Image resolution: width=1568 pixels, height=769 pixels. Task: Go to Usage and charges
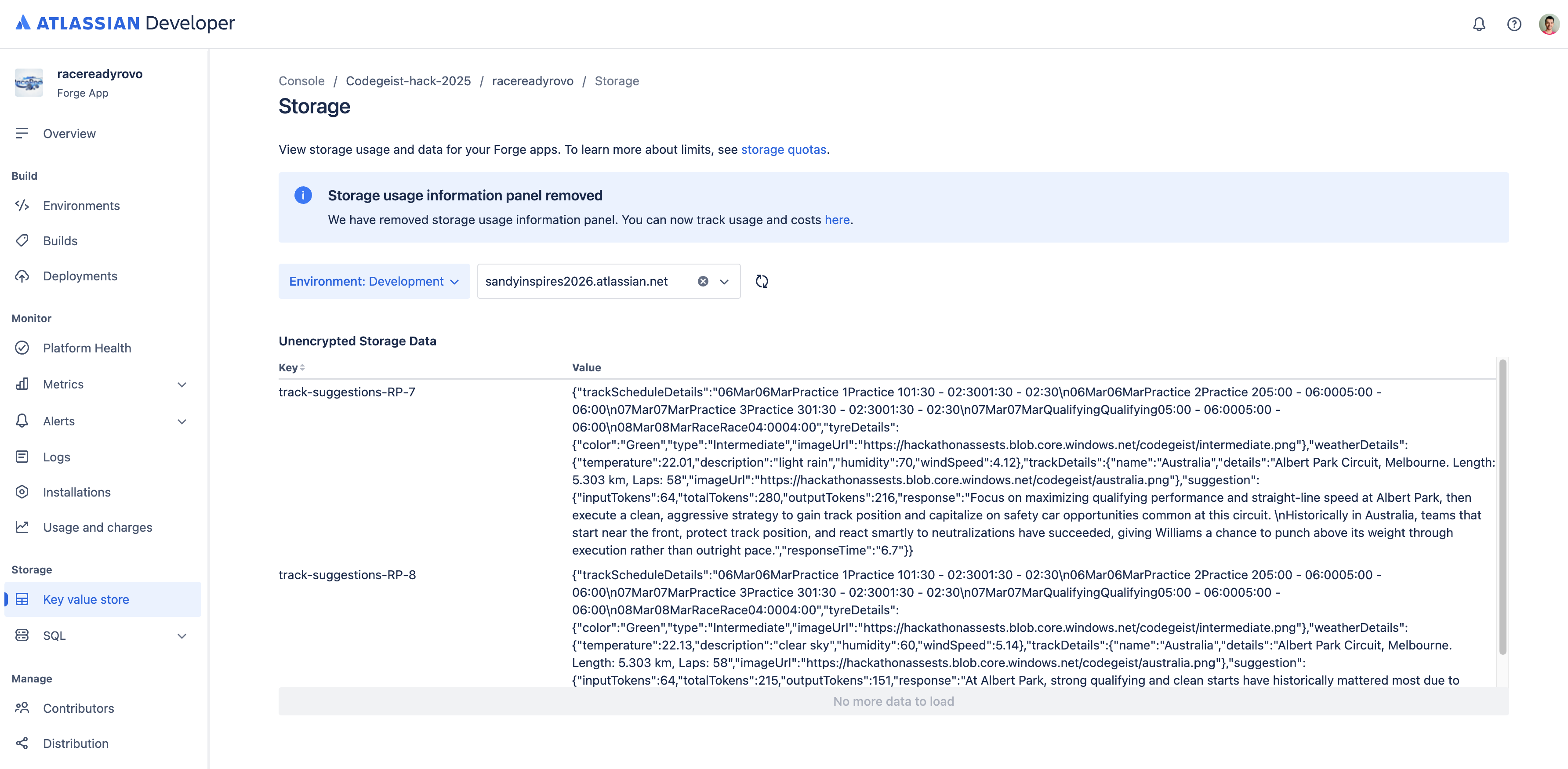98,527
